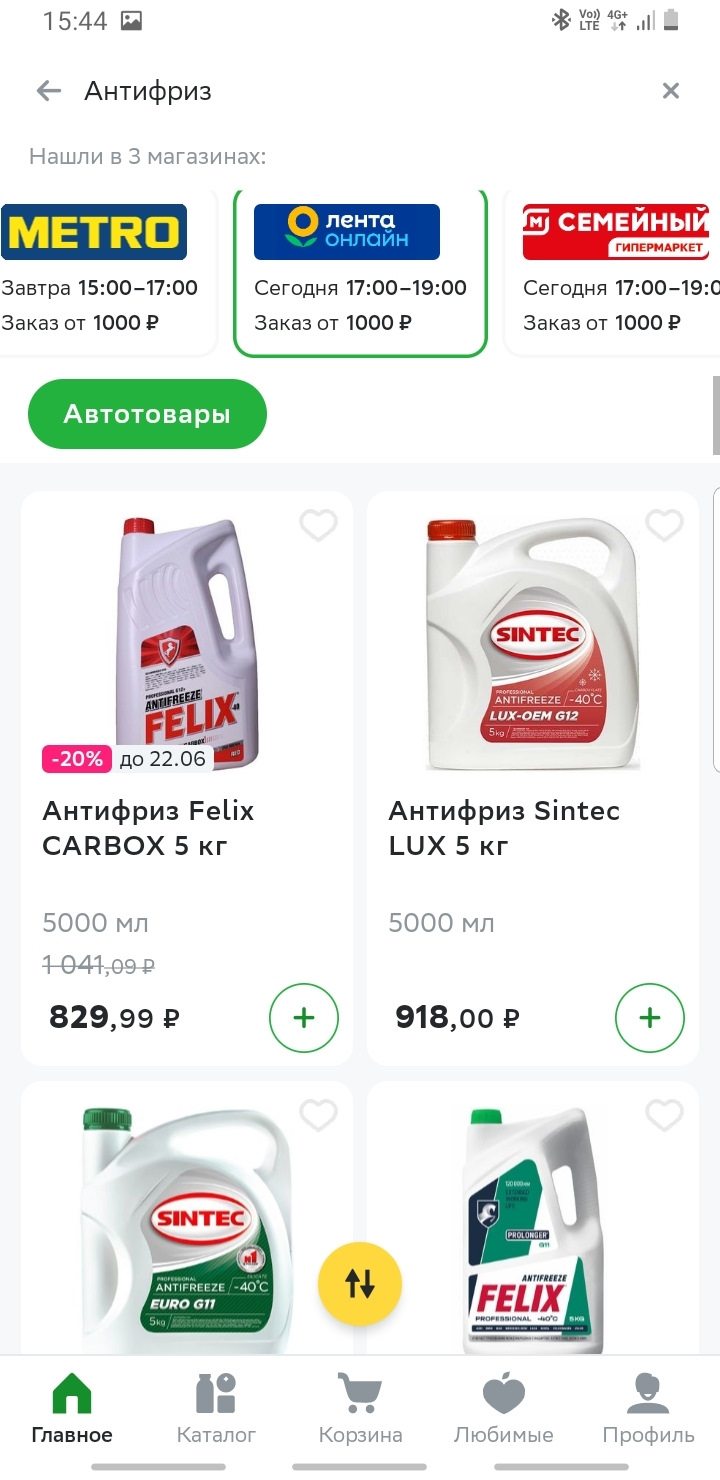
Task: Open the Felix CARBOX product image
Action: tap(187, 640)
